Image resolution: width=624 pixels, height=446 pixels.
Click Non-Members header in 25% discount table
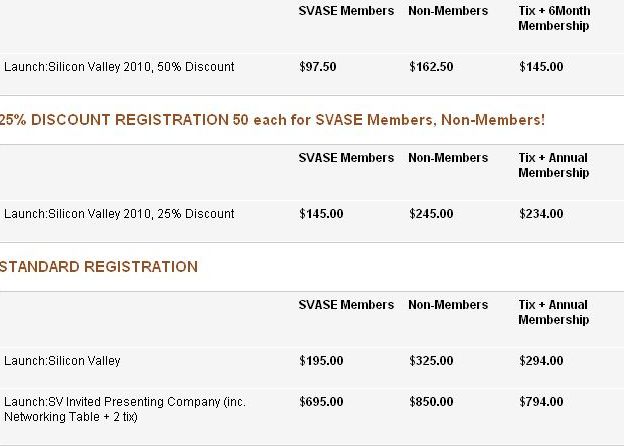448,158
